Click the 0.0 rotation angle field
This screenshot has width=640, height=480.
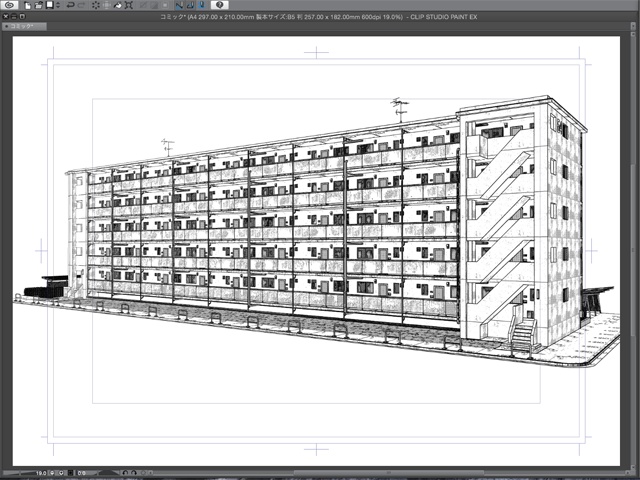tap(82, 473)
